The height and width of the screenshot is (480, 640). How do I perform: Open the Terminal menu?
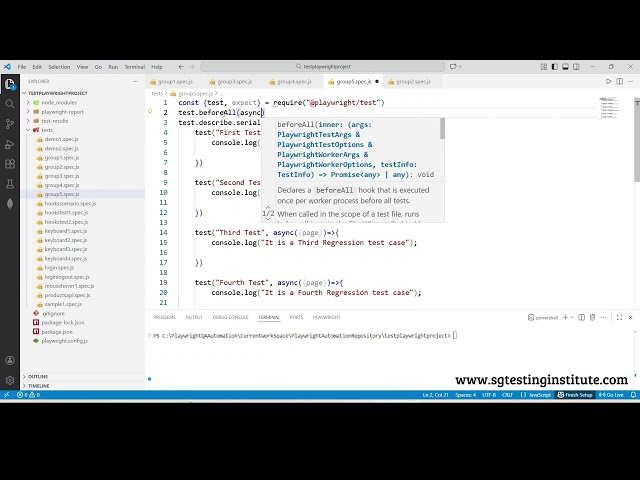[x=135, y=67]
